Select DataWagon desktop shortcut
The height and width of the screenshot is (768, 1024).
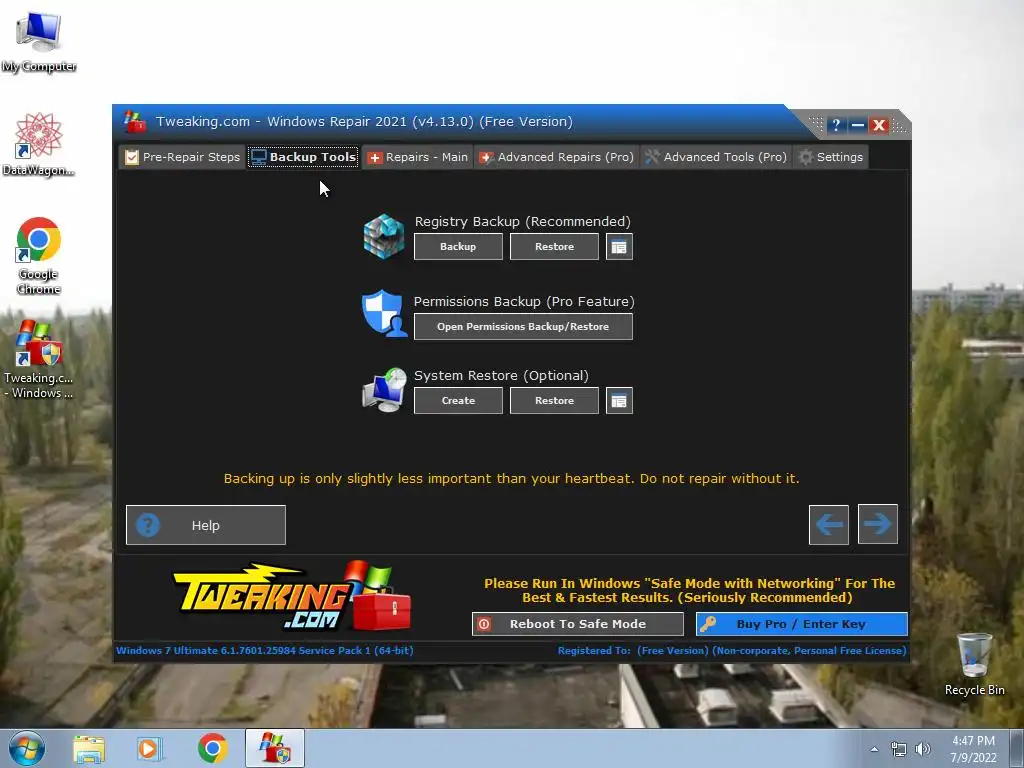(x=39, y=144)
